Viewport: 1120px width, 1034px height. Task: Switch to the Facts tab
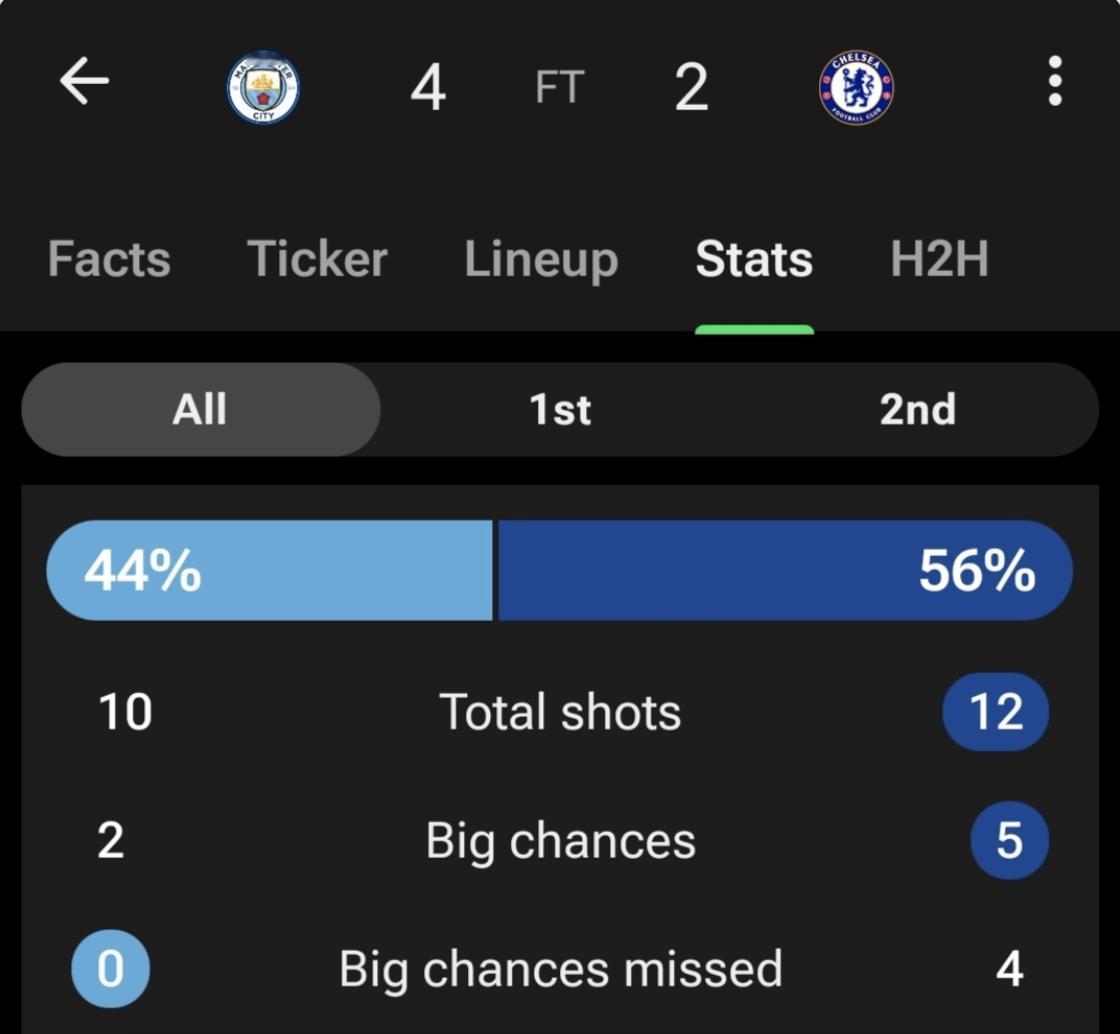point(109,258)
